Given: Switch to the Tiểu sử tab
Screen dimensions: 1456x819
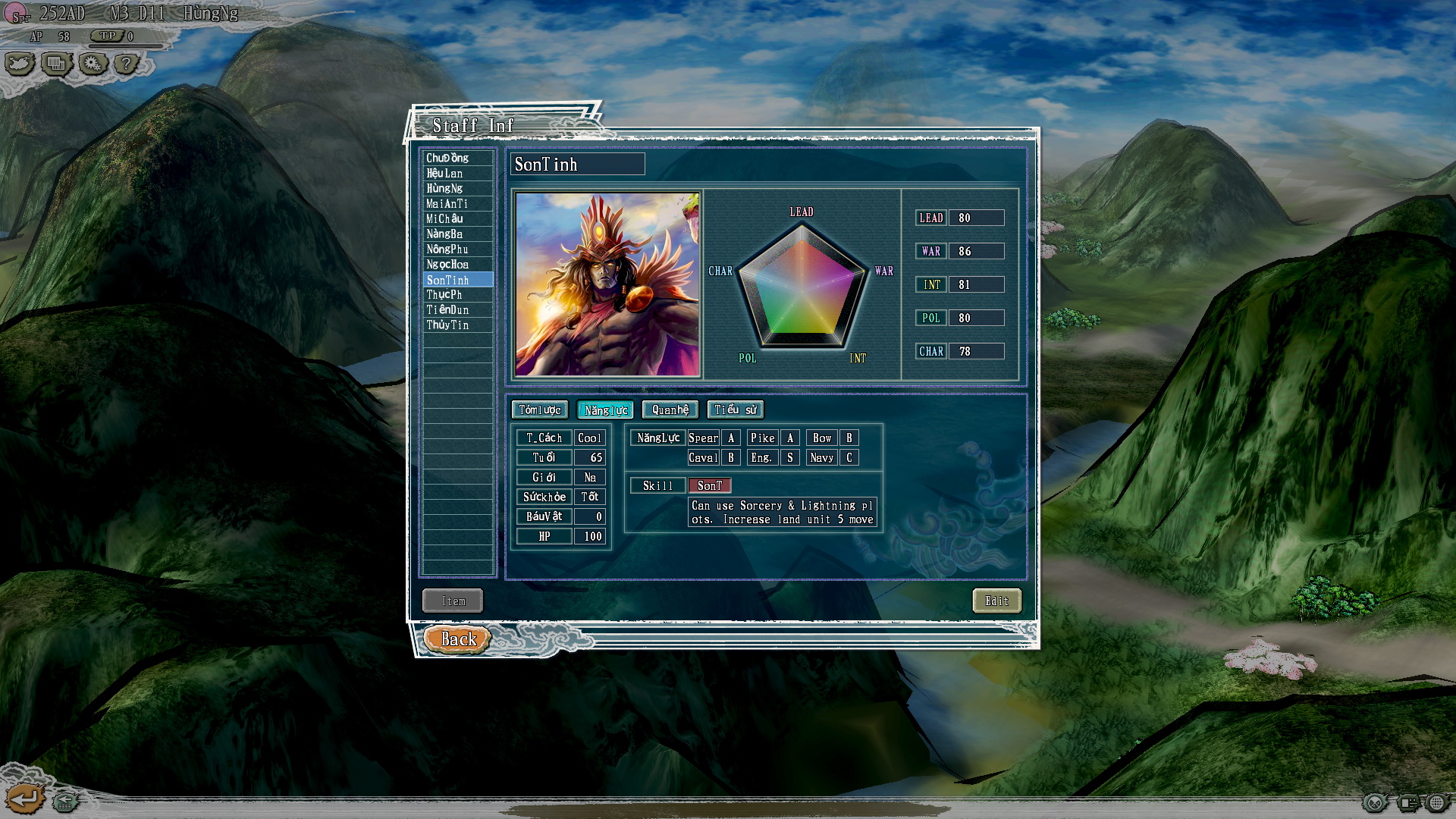Looking at the screenshot, I should pyautogui.click(x=736, y=409).
